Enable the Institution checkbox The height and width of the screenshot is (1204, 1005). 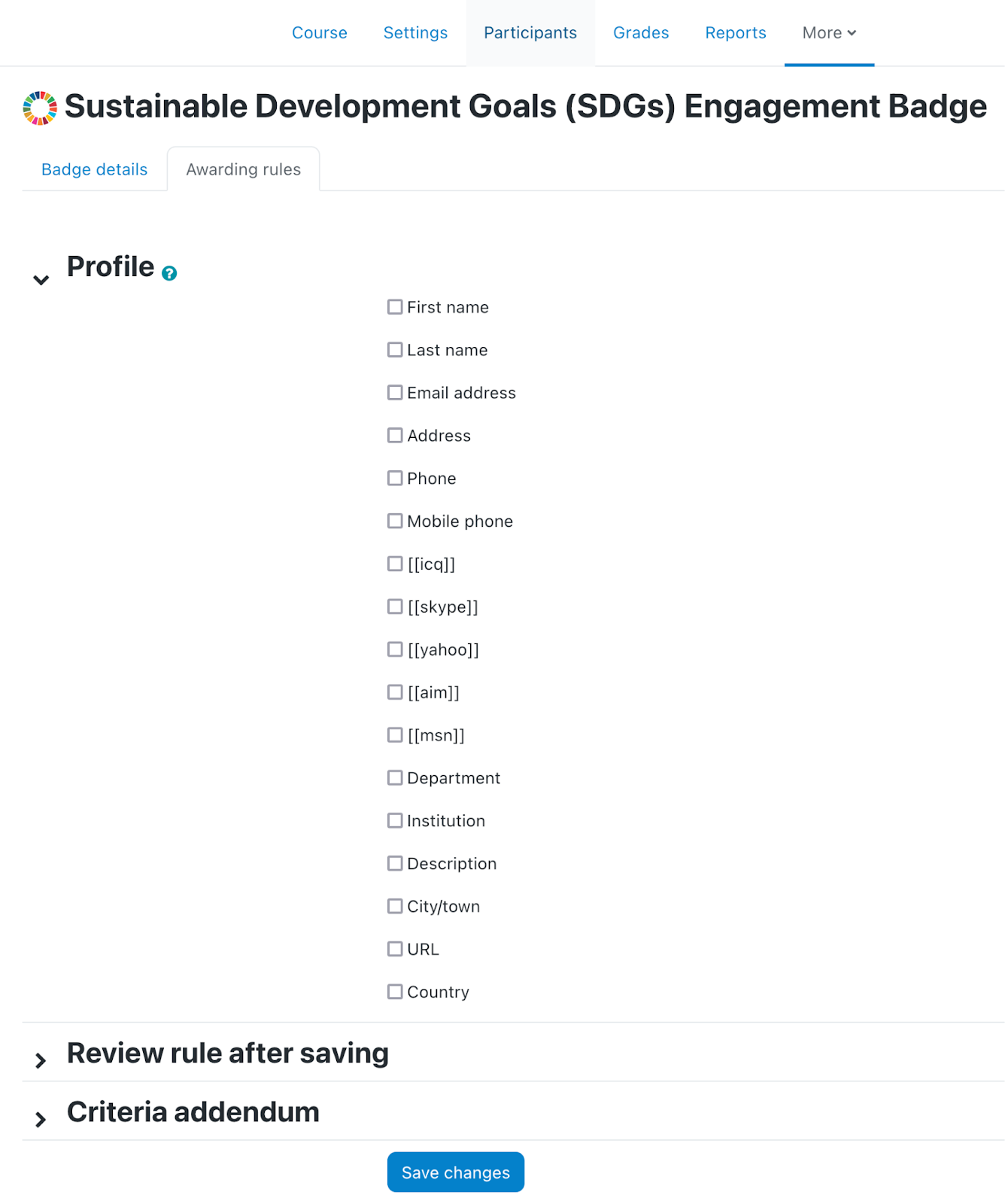(x=395, y=820)
